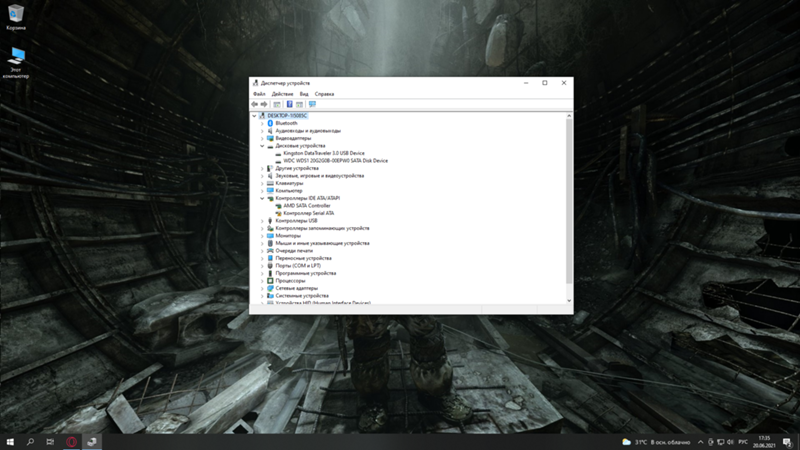Open Task View on the taskbar
Viewport: 800px width, 450px height.
[50, 442]
